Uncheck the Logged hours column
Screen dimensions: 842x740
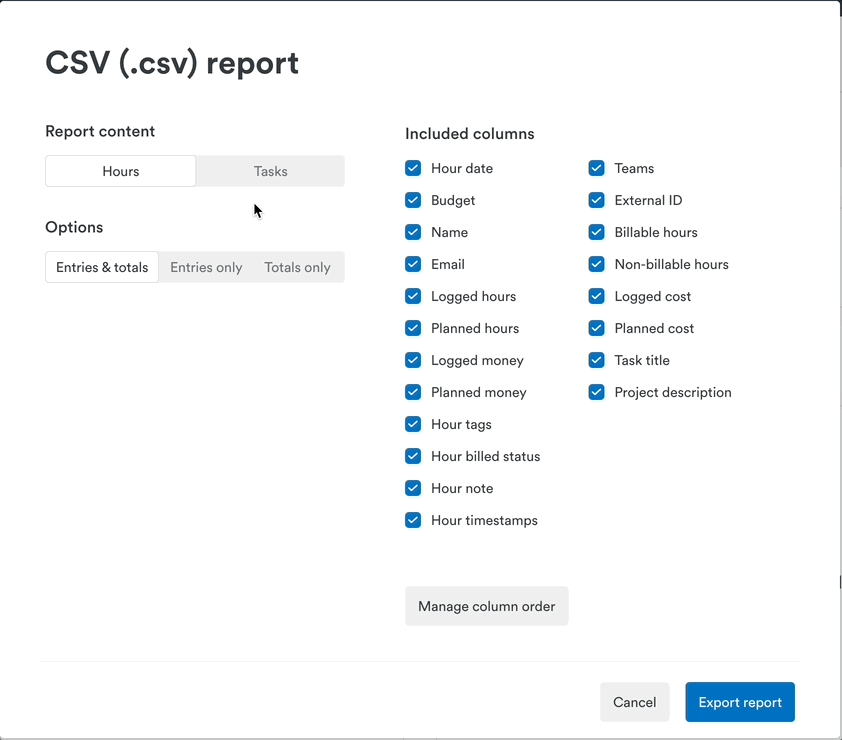click(413, 296)
